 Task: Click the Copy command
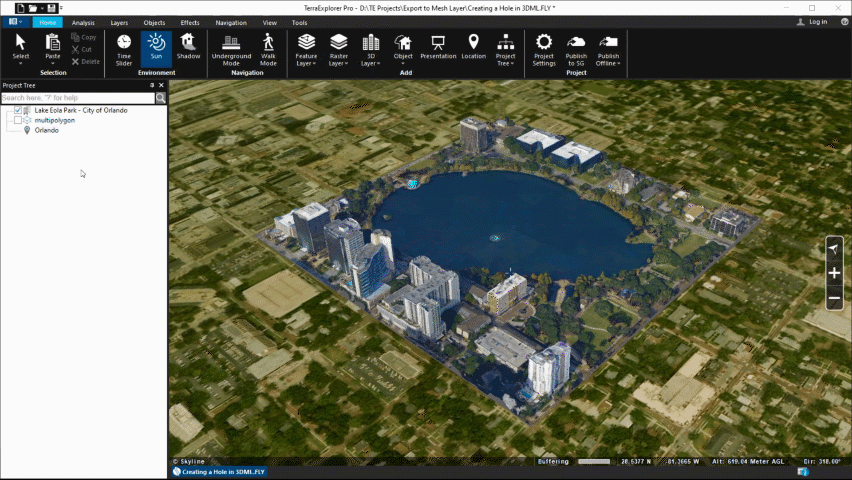(x=84, y=37)
